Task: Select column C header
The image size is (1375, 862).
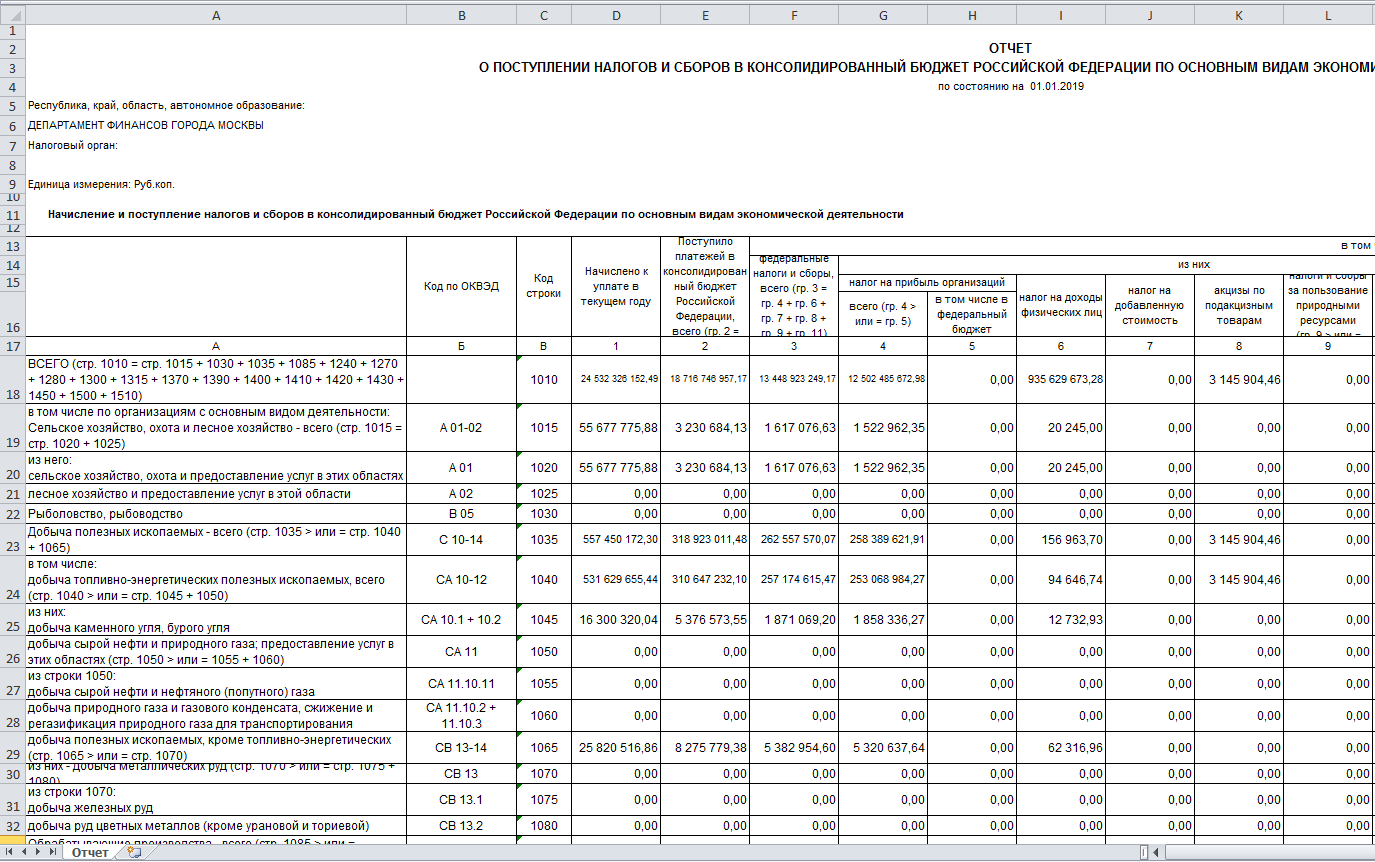Action: click(x=543, y=16)
